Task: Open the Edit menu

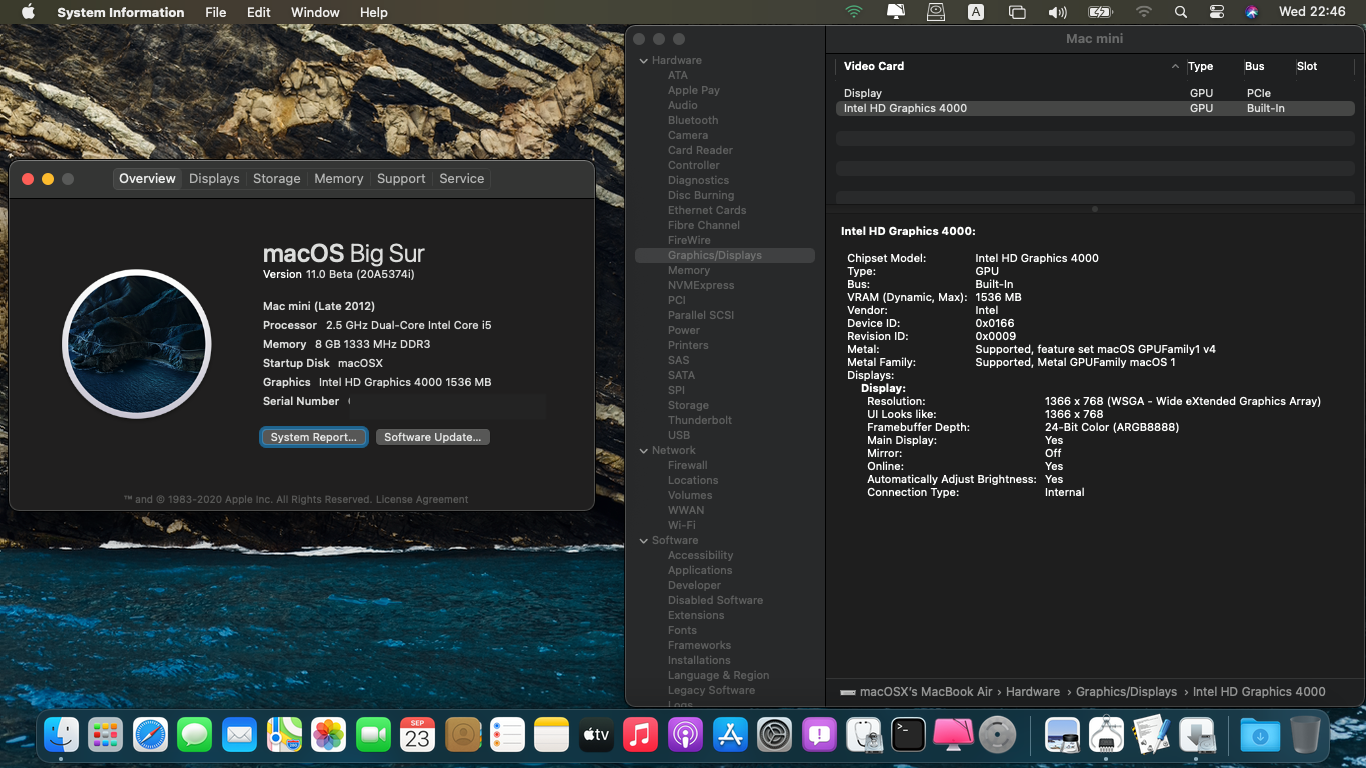Action: coord(259,12)
